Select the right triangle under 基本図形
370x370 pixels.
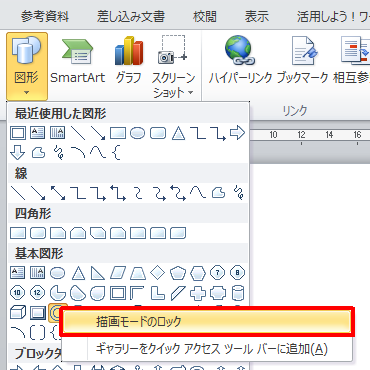(98, 273)
